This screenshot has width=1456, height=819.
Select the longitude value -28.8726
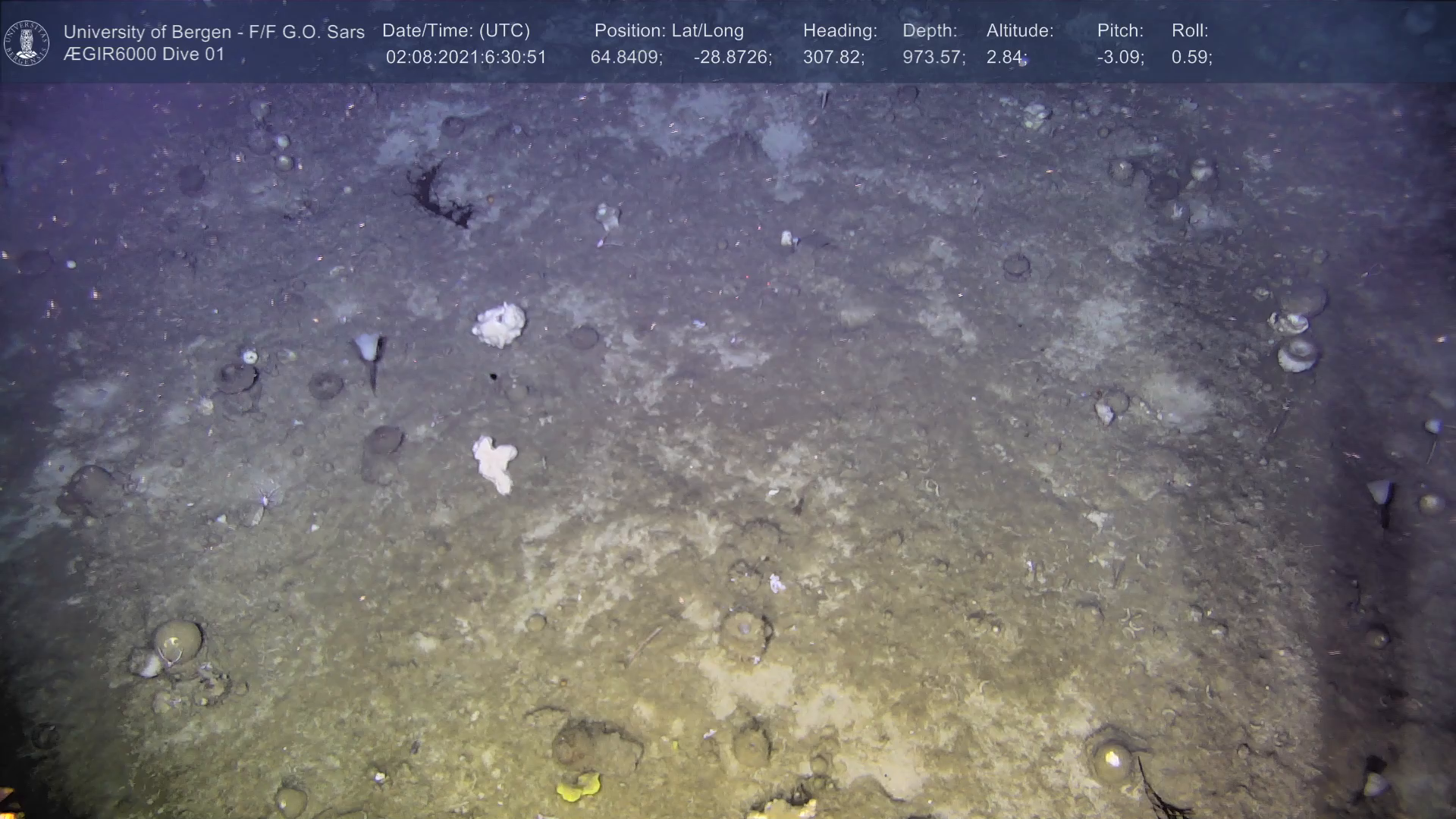732,58
